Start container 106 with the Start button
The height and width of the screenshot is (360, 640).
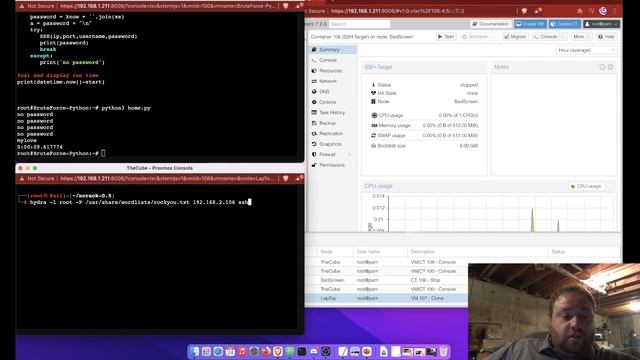446,37
